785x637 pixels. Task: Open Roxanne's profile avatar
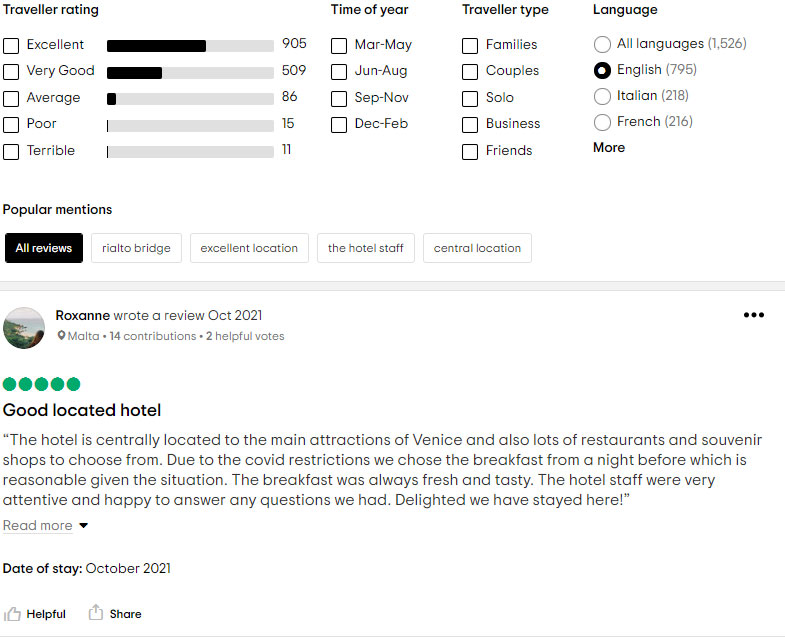pyautogui.click(x=24, y=328)
